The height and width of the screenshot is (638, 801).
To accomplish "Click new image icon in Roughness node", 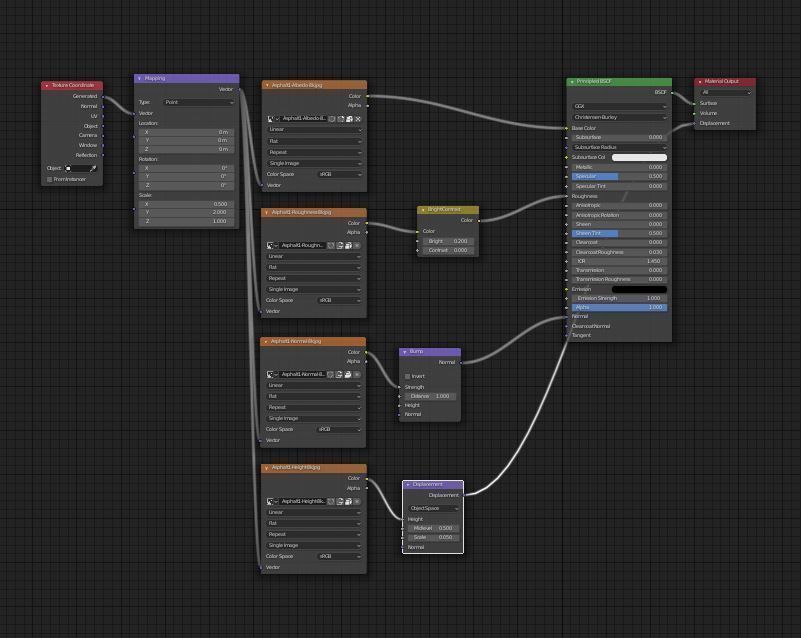I will click(340, 246).
